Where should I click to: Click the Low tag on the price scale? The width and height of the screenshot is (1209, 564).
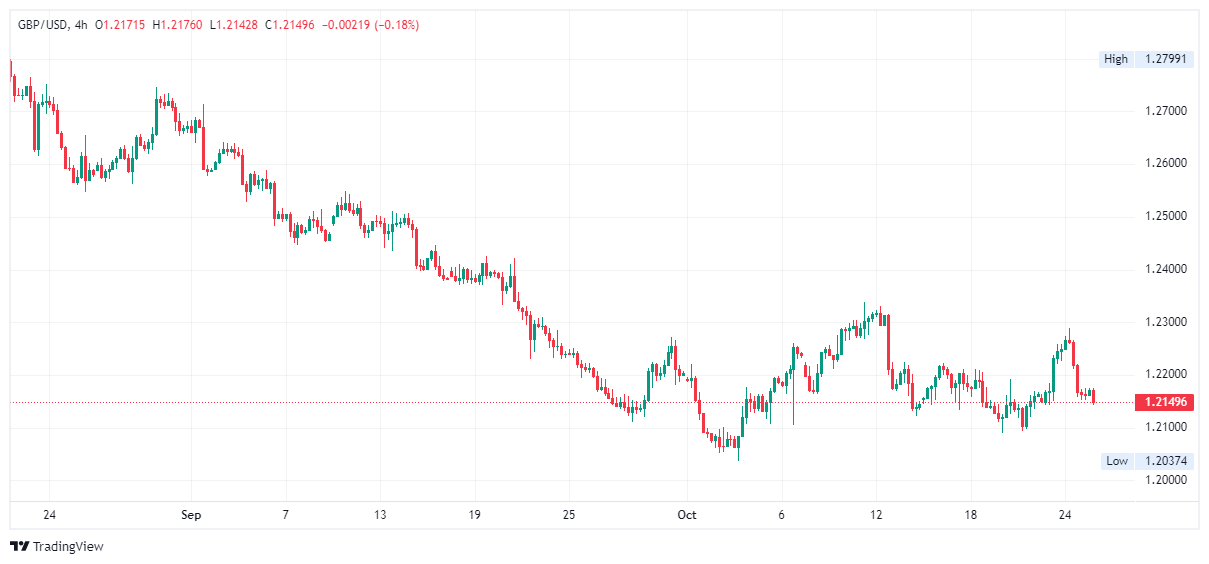1117,461
